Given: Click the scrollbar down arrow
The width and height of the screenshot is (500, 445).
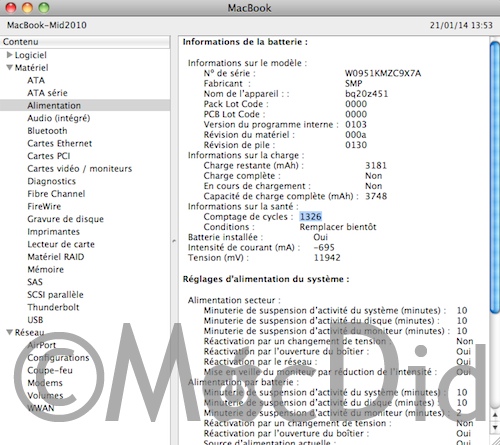Looking at the screenshot, I should pos(495,427).
